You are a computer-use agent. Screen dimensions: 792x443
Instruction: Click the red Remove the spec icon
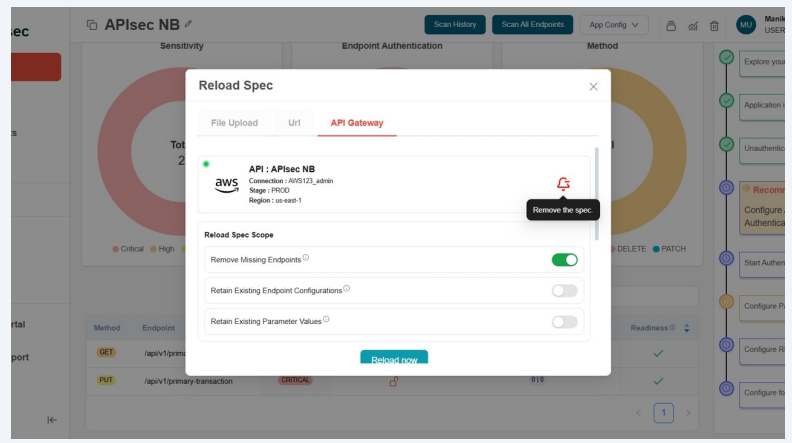tap(563, 184)
